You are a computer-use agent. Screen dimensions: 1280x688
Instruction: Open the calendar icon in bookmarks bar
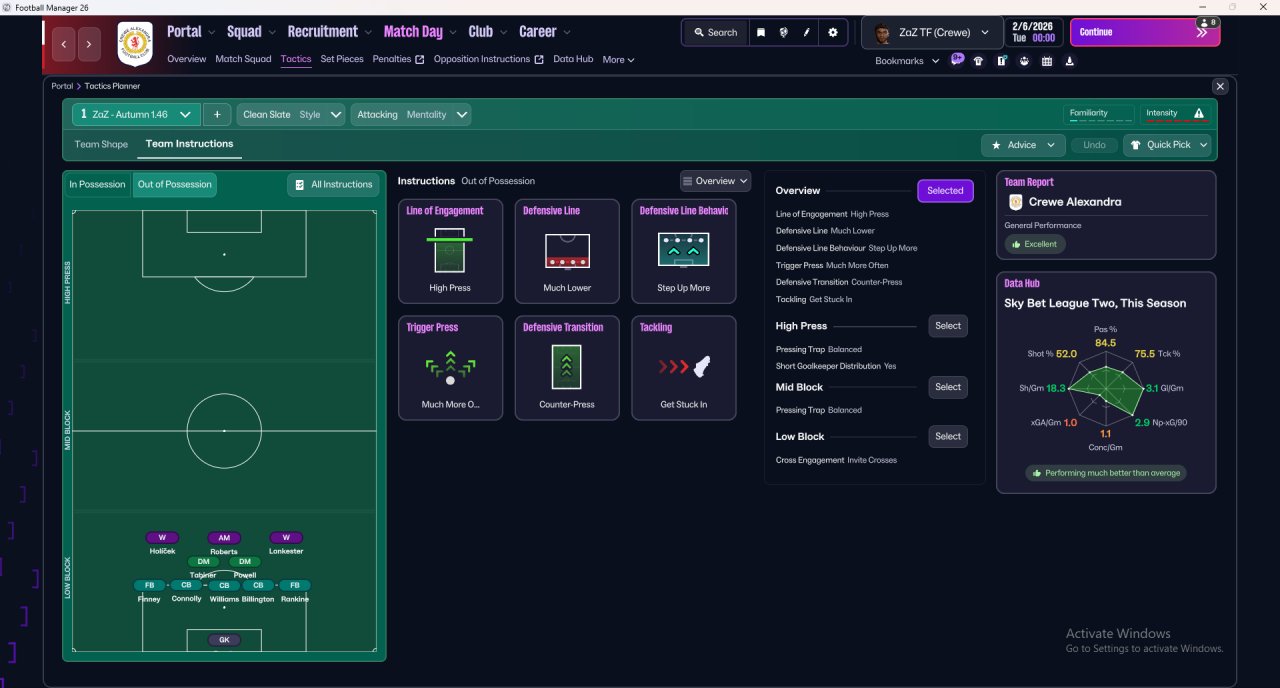[x=1047, y=61]
